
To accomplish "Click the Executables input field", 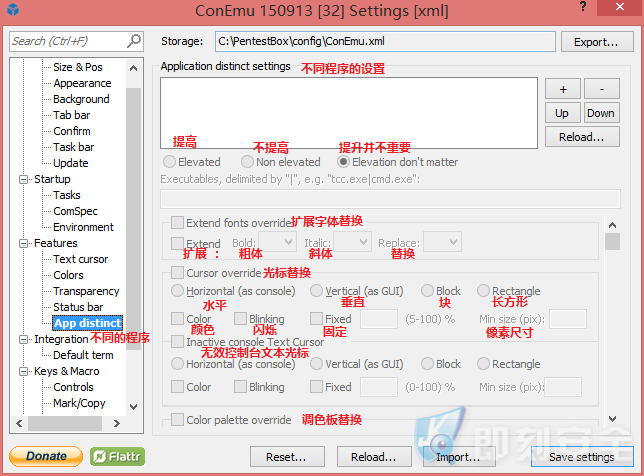I will pos(390,199).
